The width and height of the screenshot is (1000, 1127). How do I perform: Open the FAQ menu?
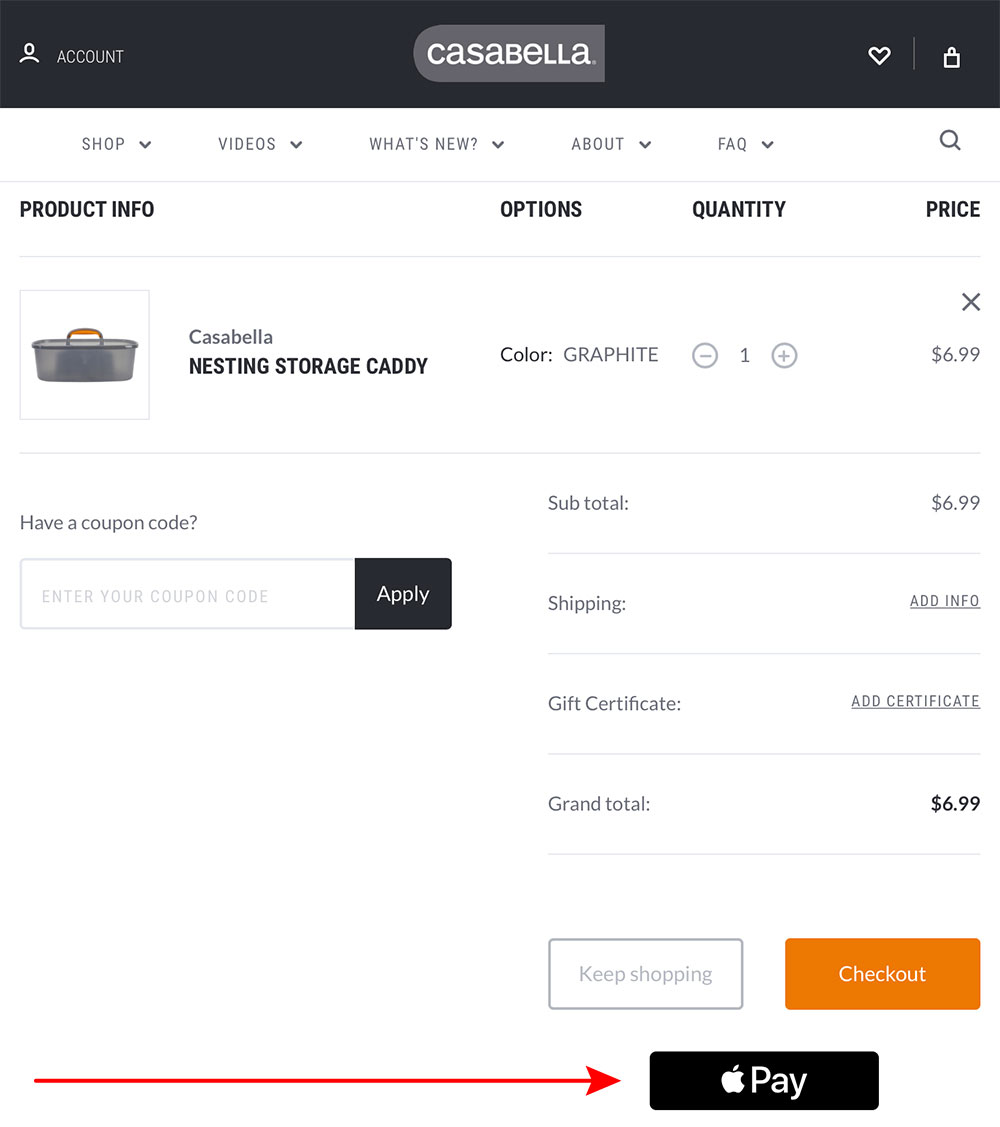click(732, 144)
